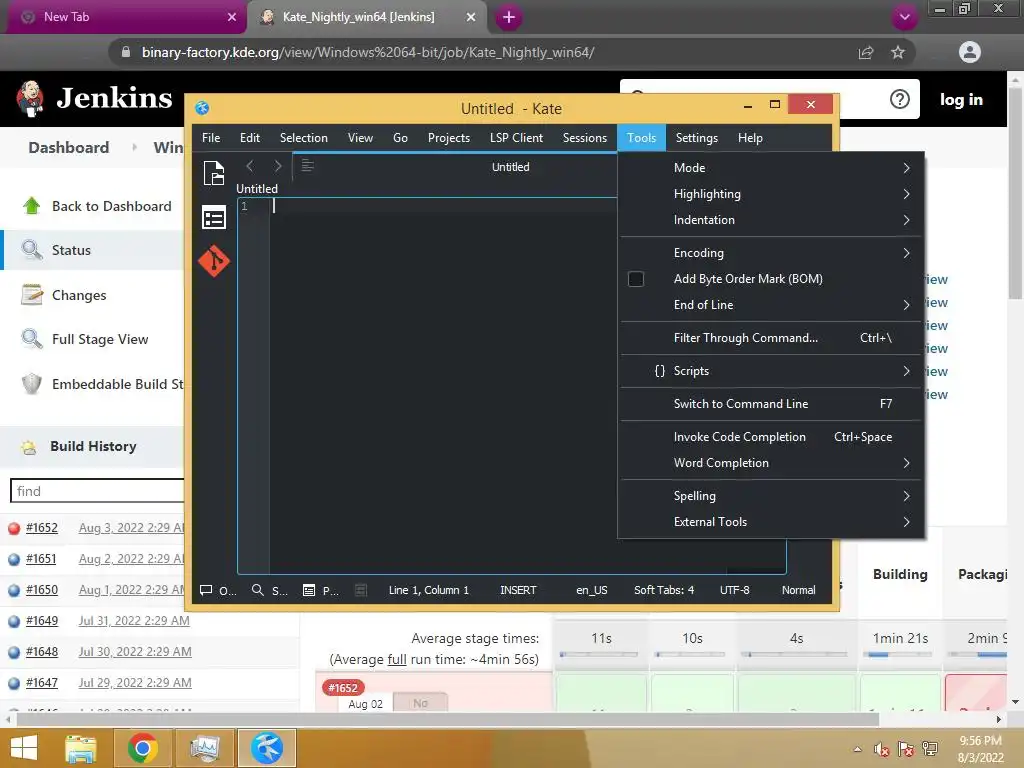
Task: Open File Explorer from the taskbar
Action: [80, 748]
